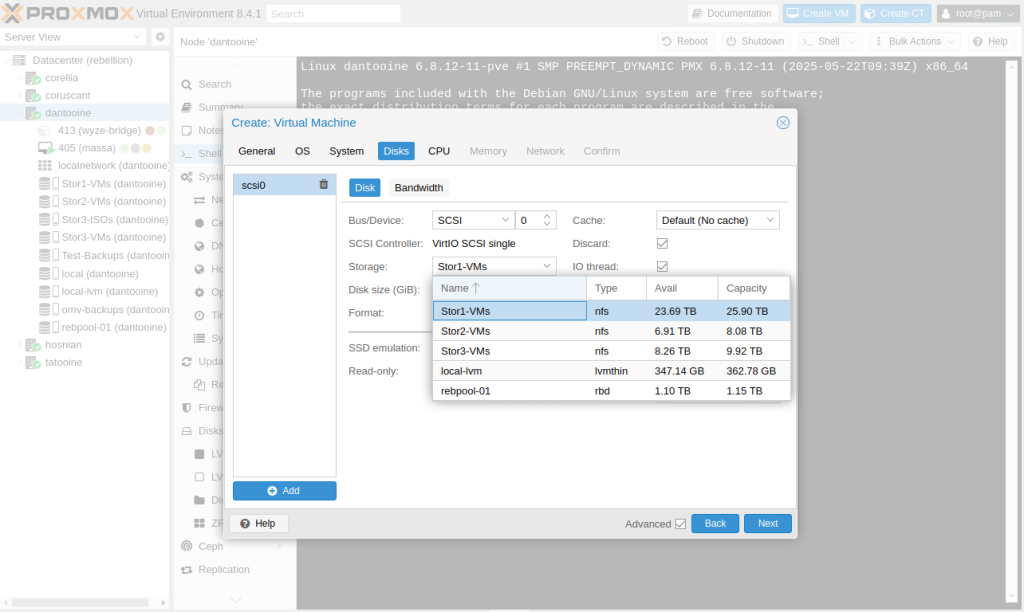The height and width of the screenshot is (612, 1024).
Task: Switch to the System tab
Action: (x=346, y=151)
